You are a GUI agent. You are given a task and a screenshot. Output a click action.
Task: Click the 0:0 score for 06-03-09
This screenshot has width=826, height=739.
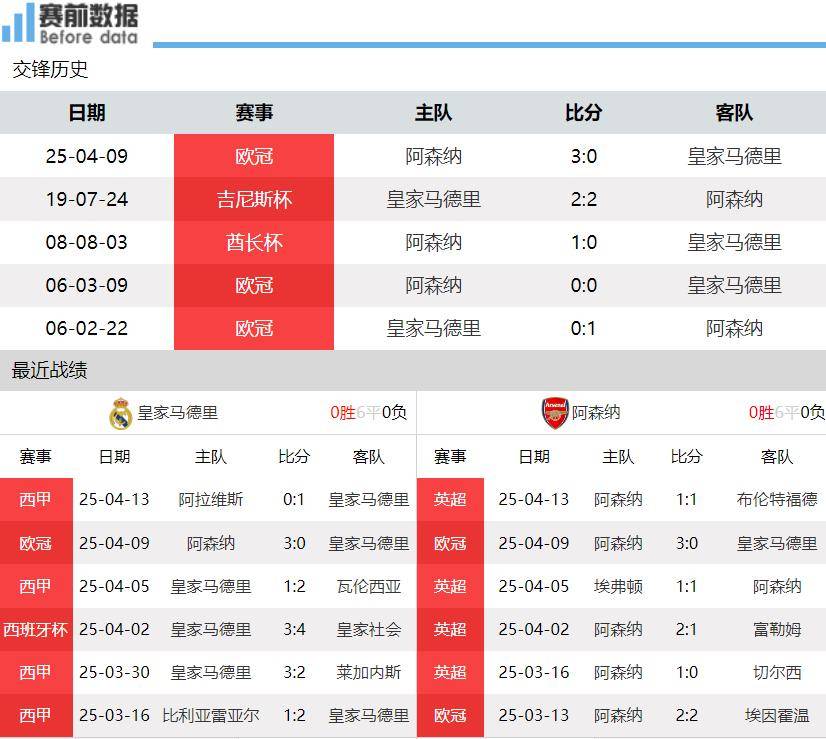(584, 285)
